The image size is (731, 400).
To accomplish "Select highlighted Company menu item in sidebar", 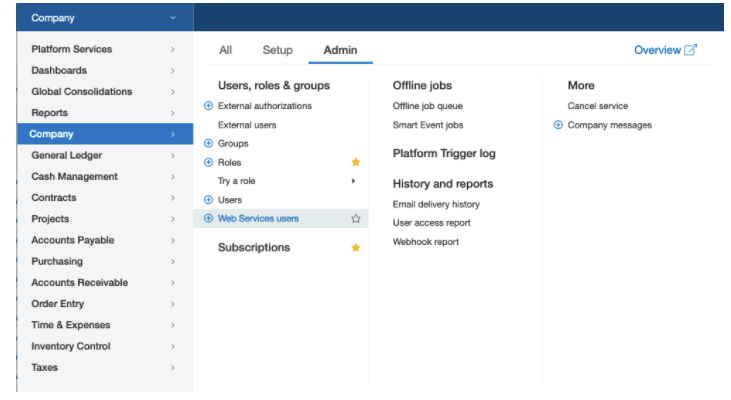I will pos(105,134).
